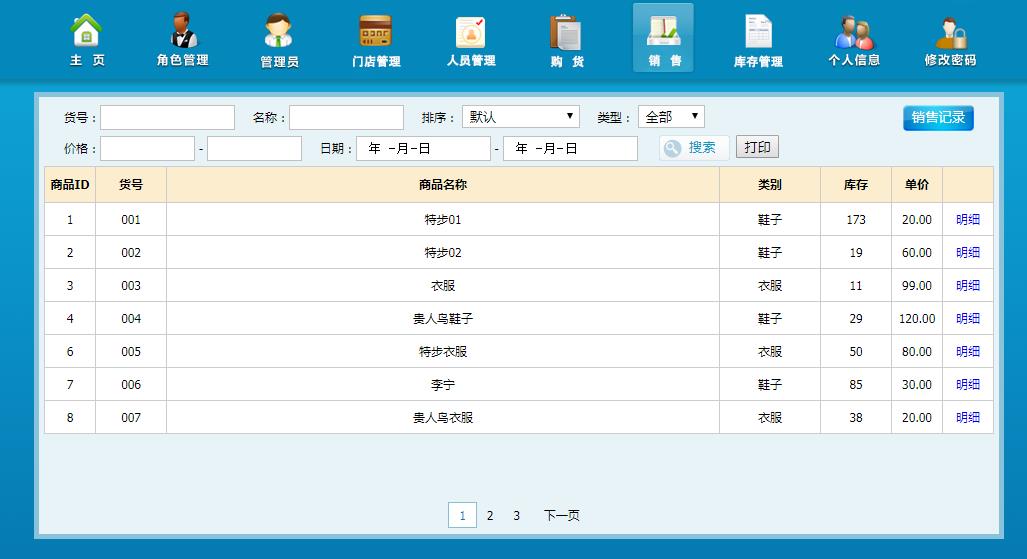The height and width of the screenshot is (559, 1027).
Task: Click 下一页 next page link
Action: (x=561, y=516)
